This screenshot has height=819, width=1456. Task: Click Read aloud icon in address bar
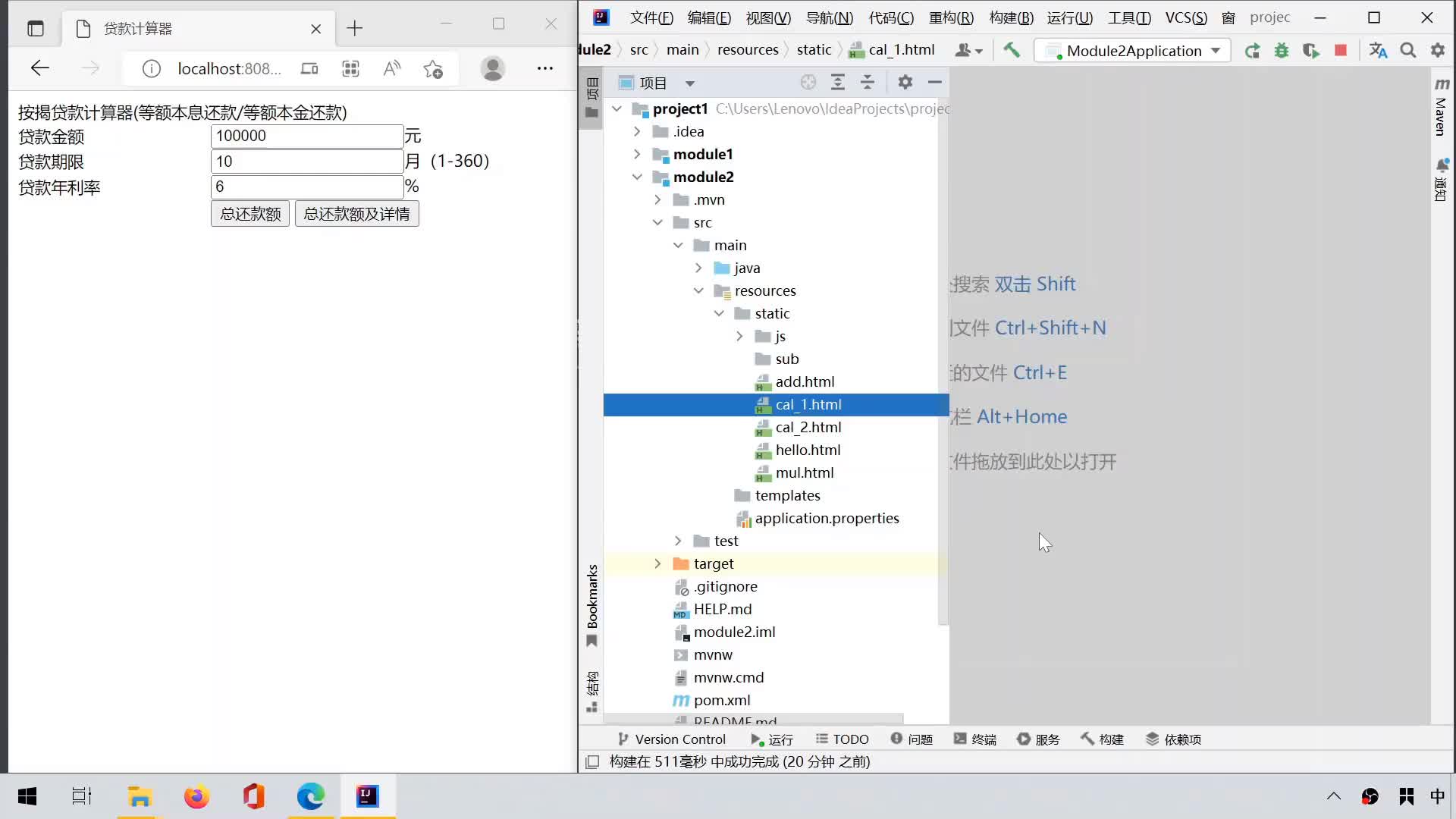tap(391, 69)
